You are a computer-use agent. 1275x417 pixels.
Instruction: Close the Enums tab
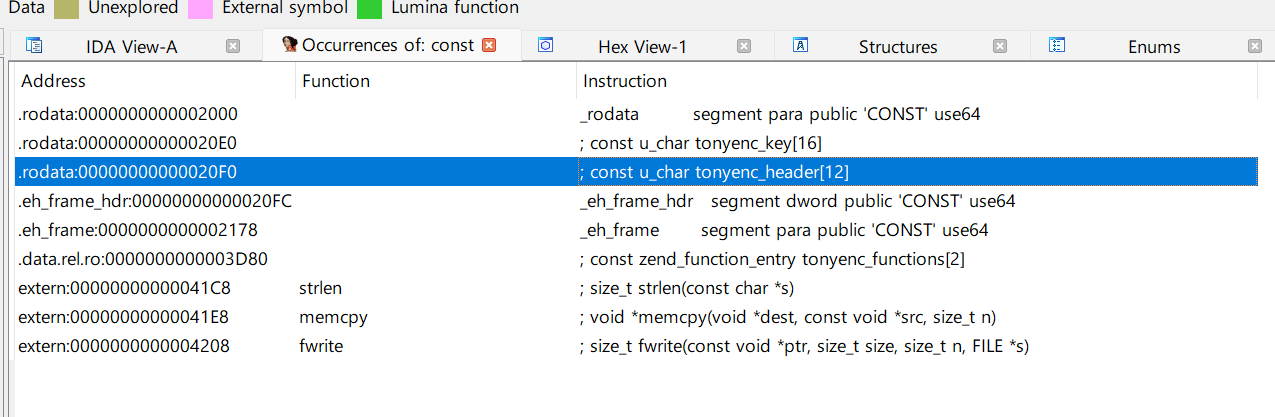click(x=1255, y=46)
